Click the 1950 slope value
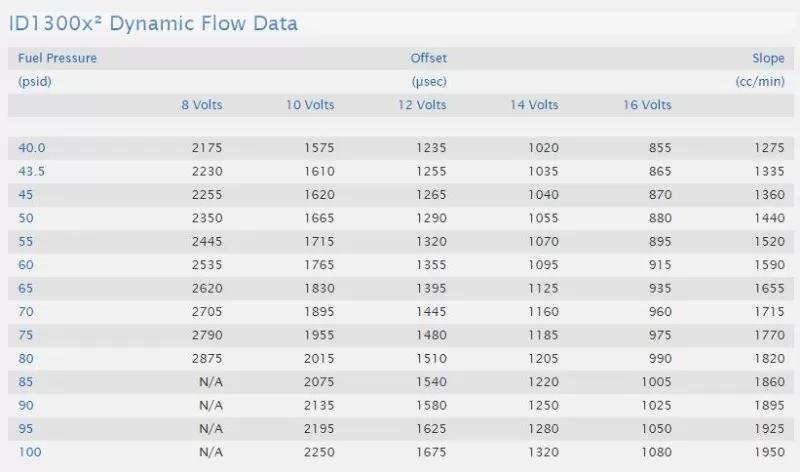 coord(769,452)
